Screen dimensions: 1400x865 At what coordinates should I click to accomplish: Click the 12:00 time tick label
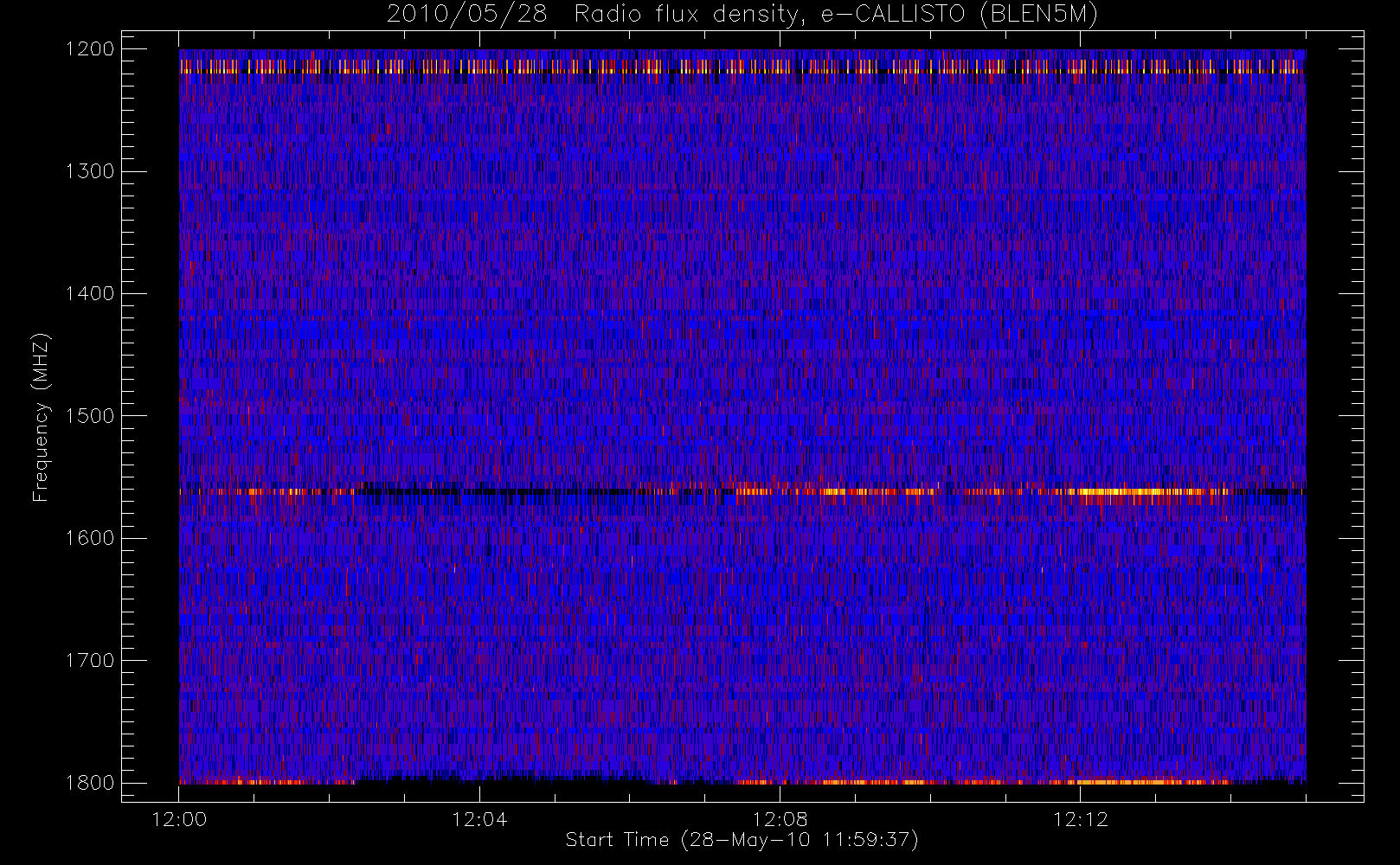pyautogui.click(x=179, y=819)
